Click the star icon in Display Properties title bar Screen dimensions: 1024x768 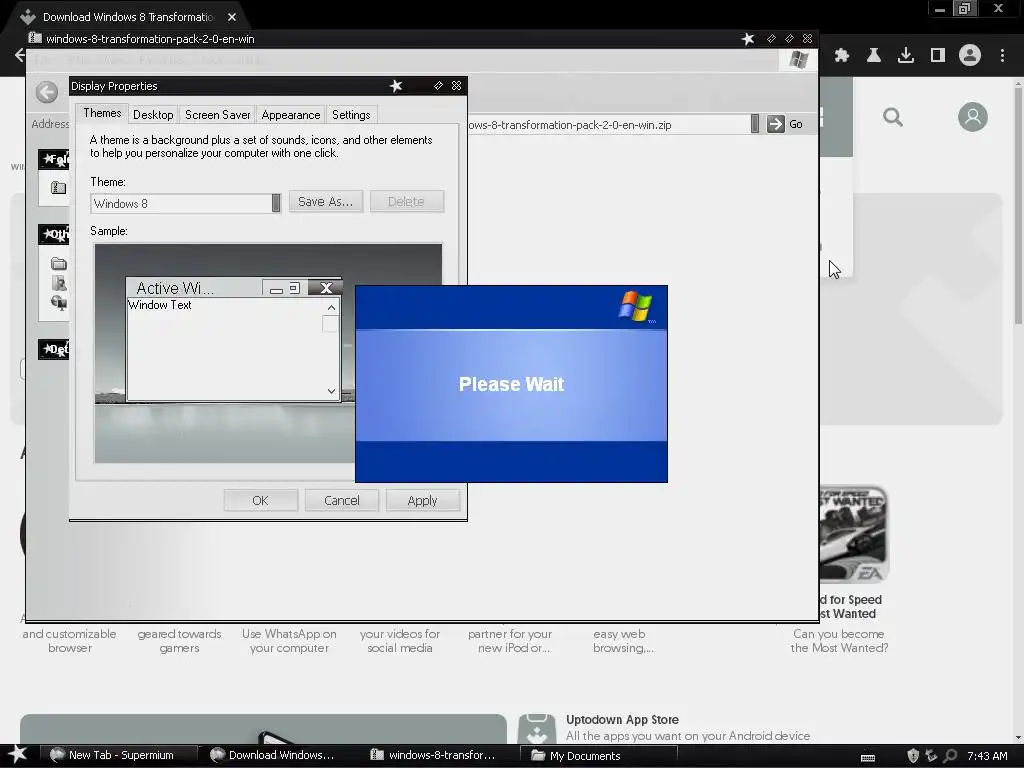[396, 86]
